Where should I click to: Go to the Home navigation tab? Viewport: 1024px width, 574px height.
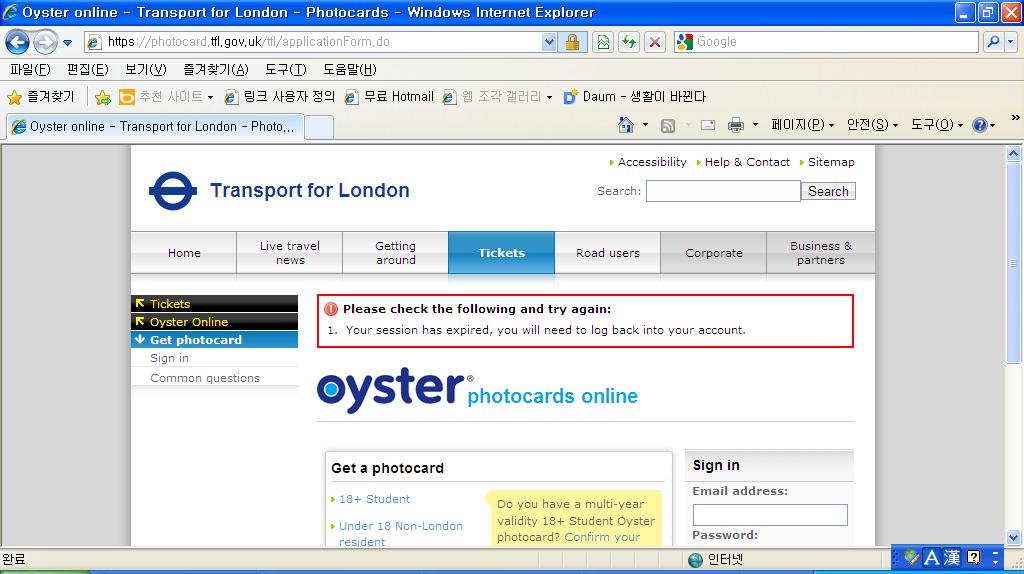pyautogui.click(x=184, y=253)
